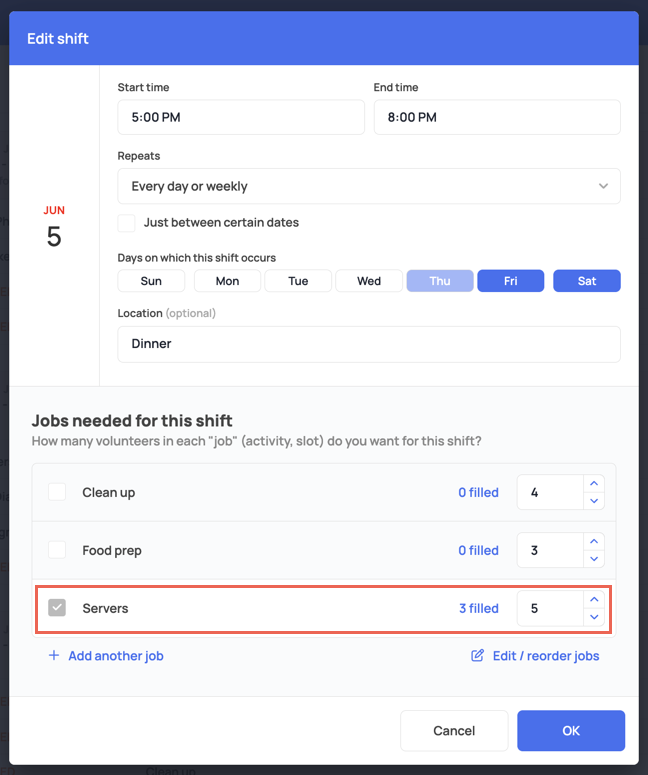
Task: Decrease Clean up volunteer count arrow
Action: 594,501
